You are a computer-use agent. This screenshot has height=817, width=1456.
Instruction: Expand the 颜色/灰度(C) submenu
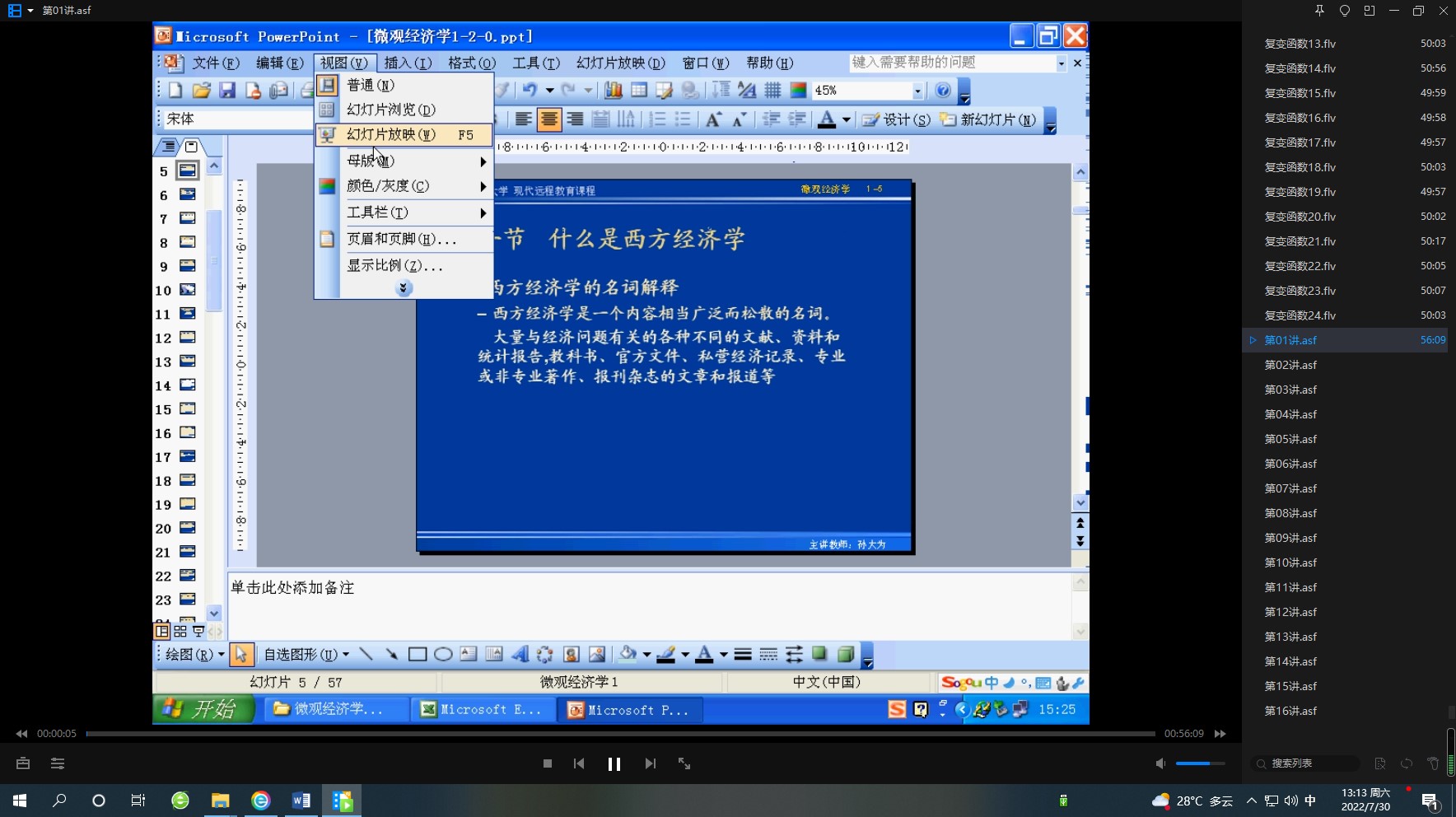tap(404, 186)
